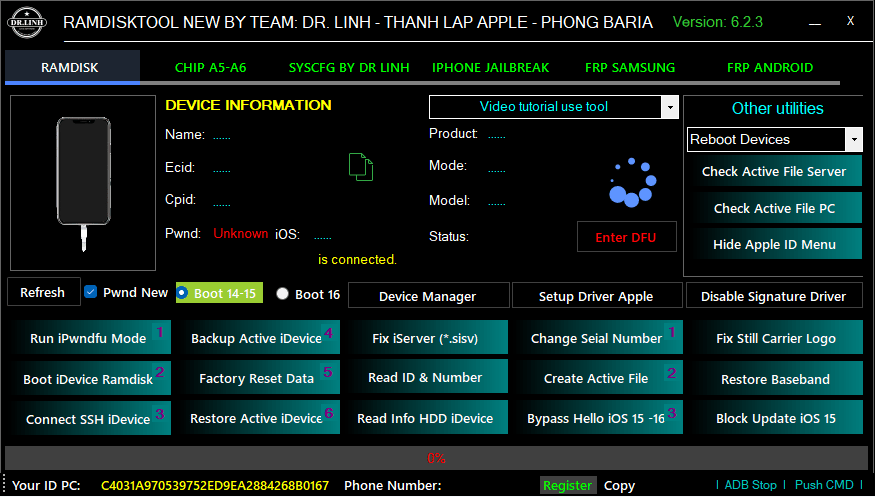Open the FRP SAMSUNG tab

[x=630, y=68]
